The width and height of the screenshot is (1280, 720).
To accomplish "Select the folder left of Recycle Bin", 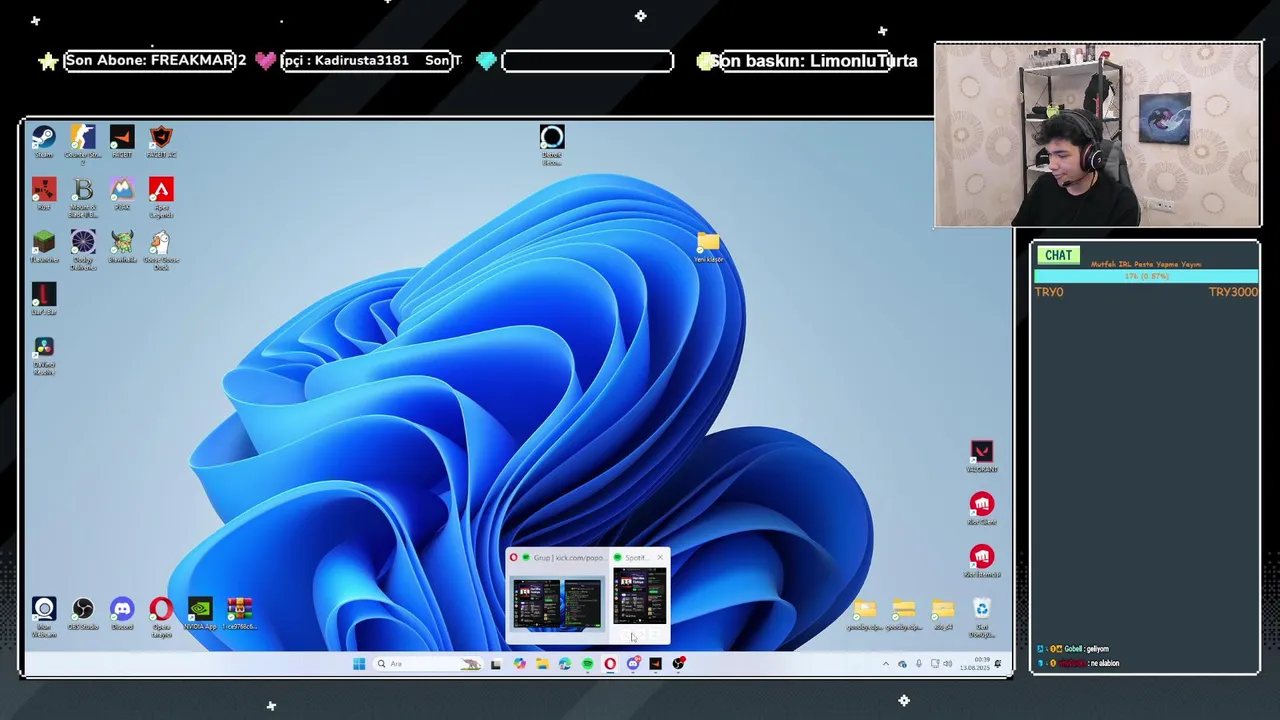I will tap(943, 614).
